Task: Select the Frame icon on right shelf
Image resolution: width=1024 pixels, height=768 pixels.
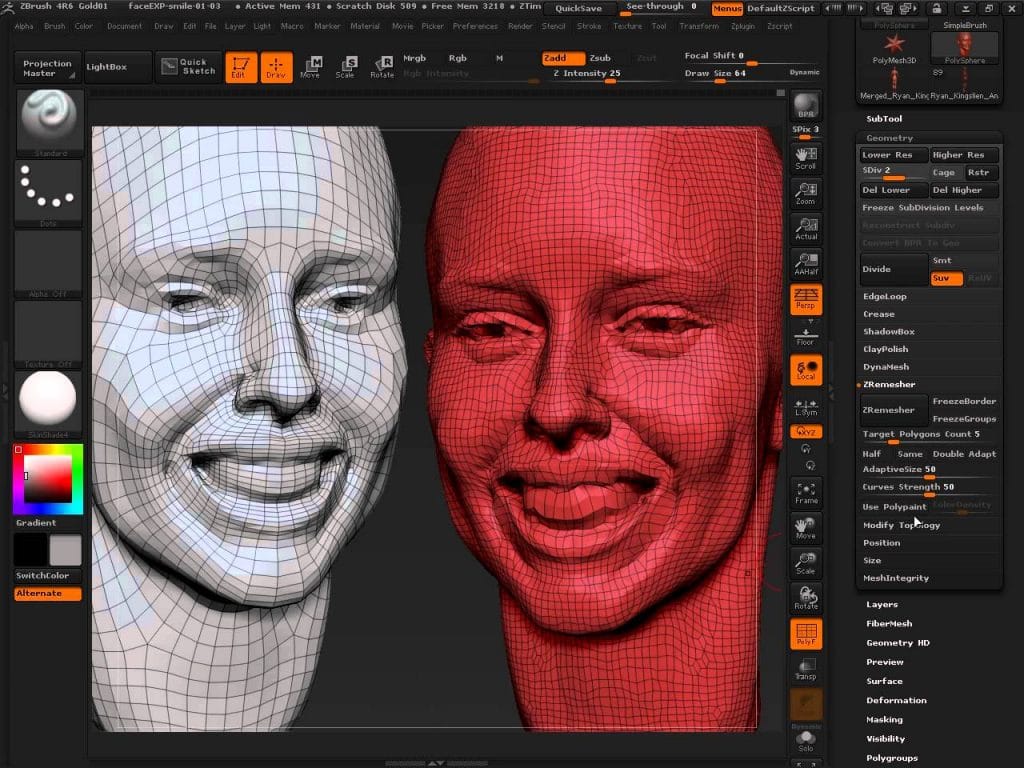Action: pos(806,490)
